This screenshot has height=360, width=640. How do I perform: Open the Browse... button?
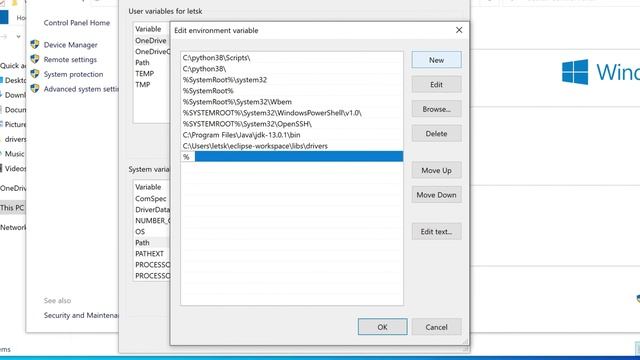point(436,109)
